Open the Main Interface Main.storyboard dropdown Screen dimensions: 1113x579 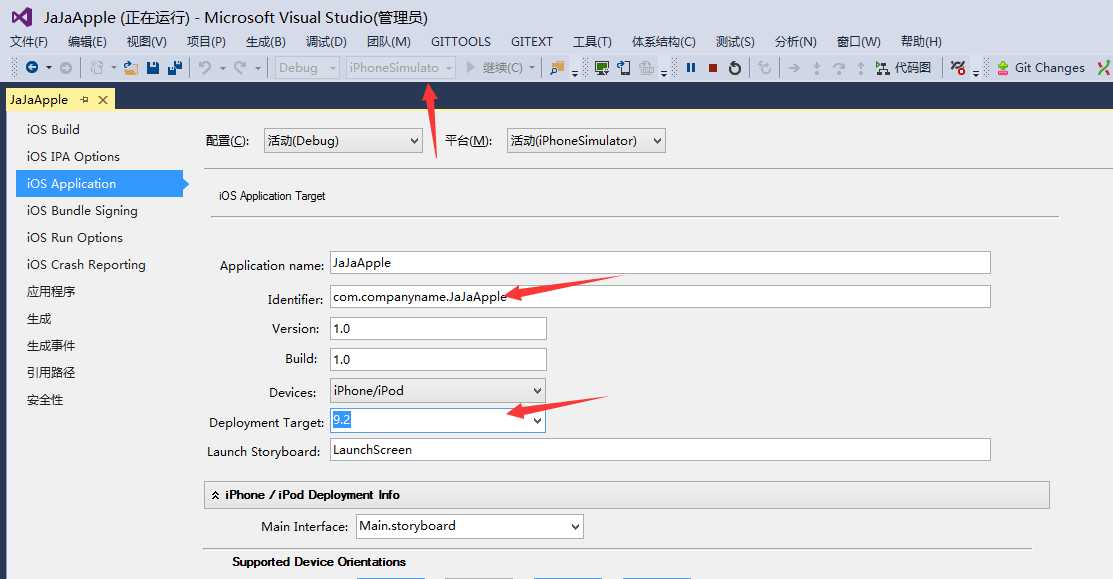click(x=470, y=526)
